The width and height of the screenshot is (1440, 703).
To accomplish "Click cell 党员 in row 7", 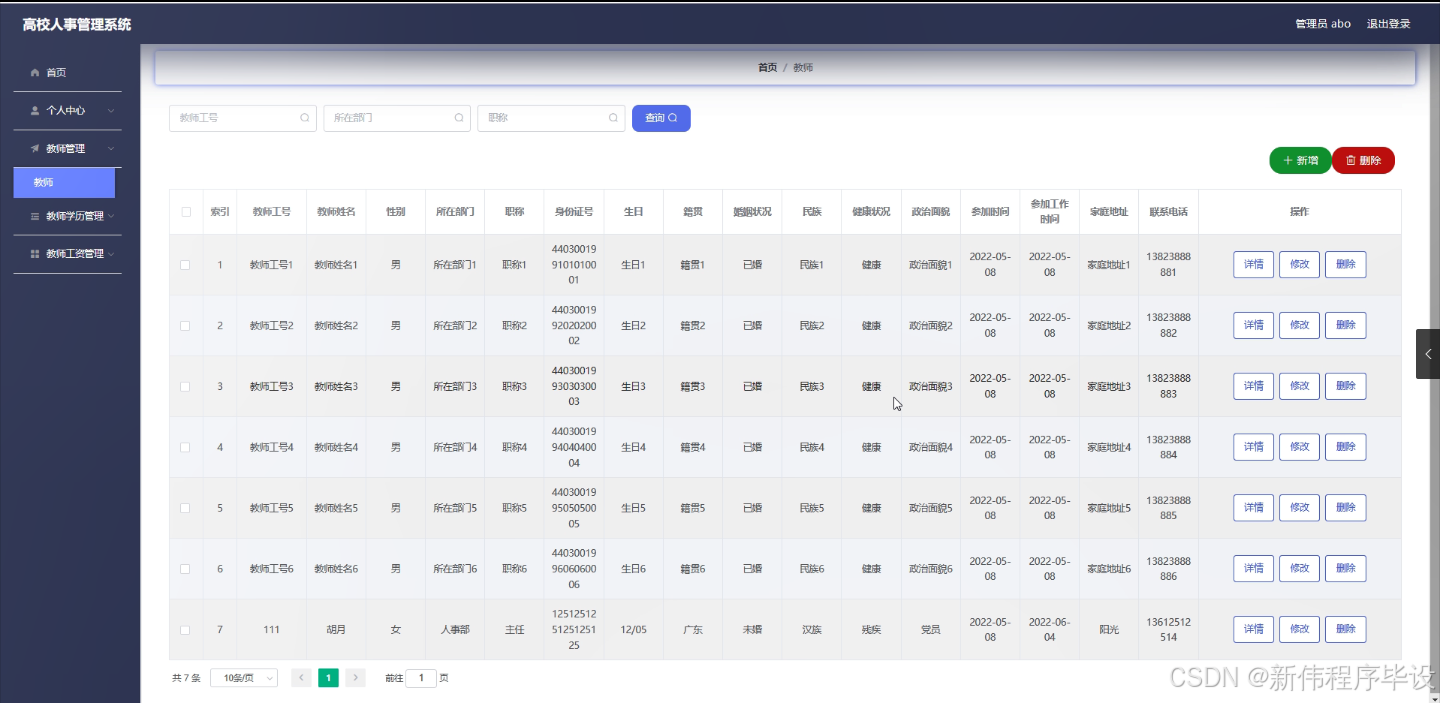I will (x=930, y=630).
